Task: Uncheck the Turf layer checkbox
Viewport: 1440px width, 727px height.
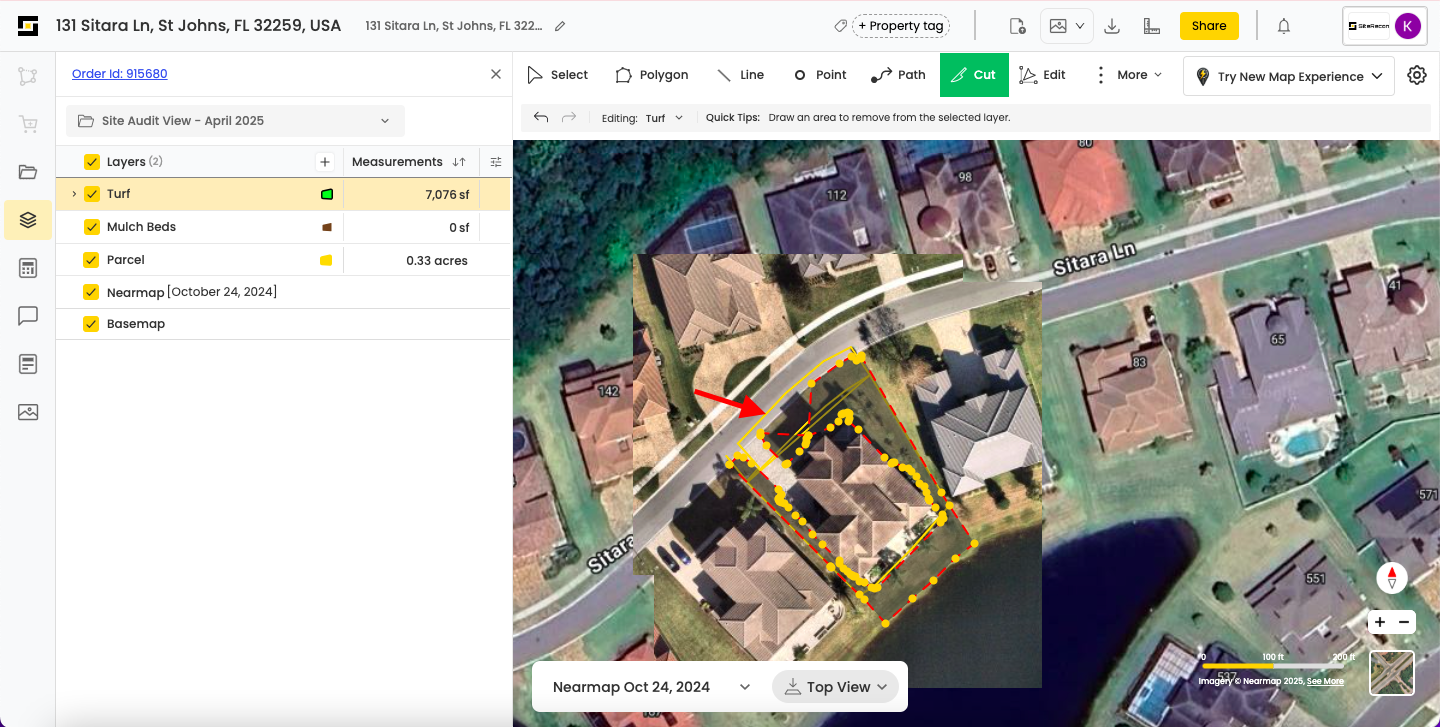Action: pyautogui.click(x=92, y=194)
